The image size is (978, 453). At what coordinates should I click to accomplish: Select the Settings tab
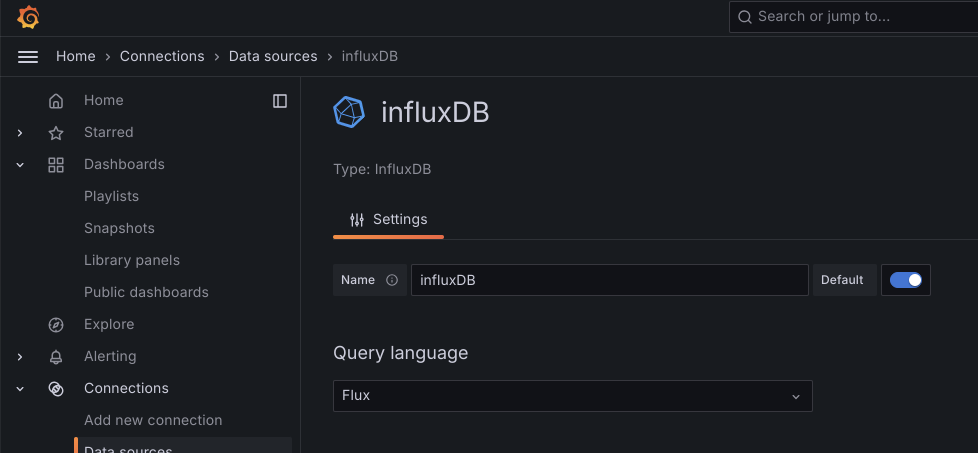(388, 220)
